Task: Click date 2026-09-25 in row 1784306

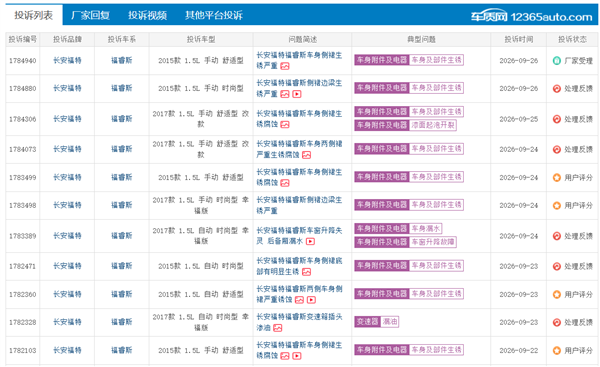Action: coord(518,119)
